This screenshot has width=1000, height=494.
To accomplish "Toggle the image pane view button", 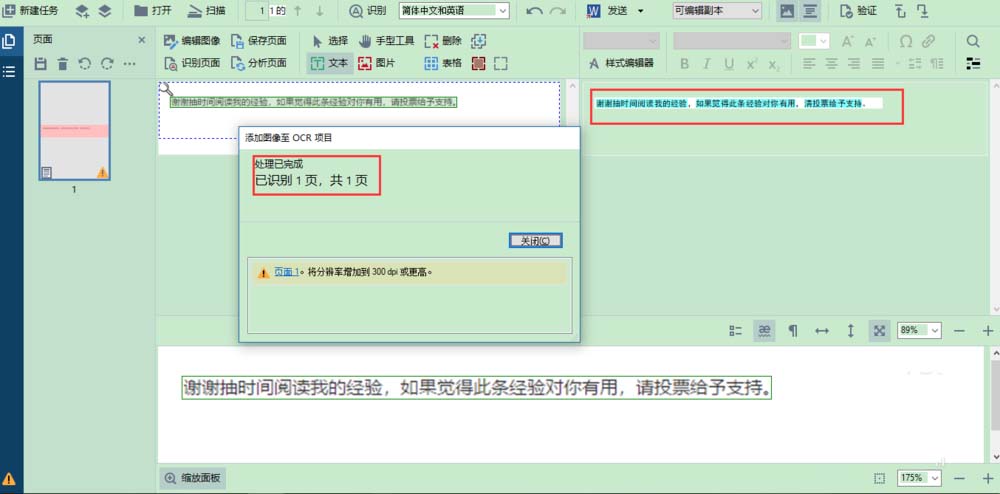I will tap(787, 11).
